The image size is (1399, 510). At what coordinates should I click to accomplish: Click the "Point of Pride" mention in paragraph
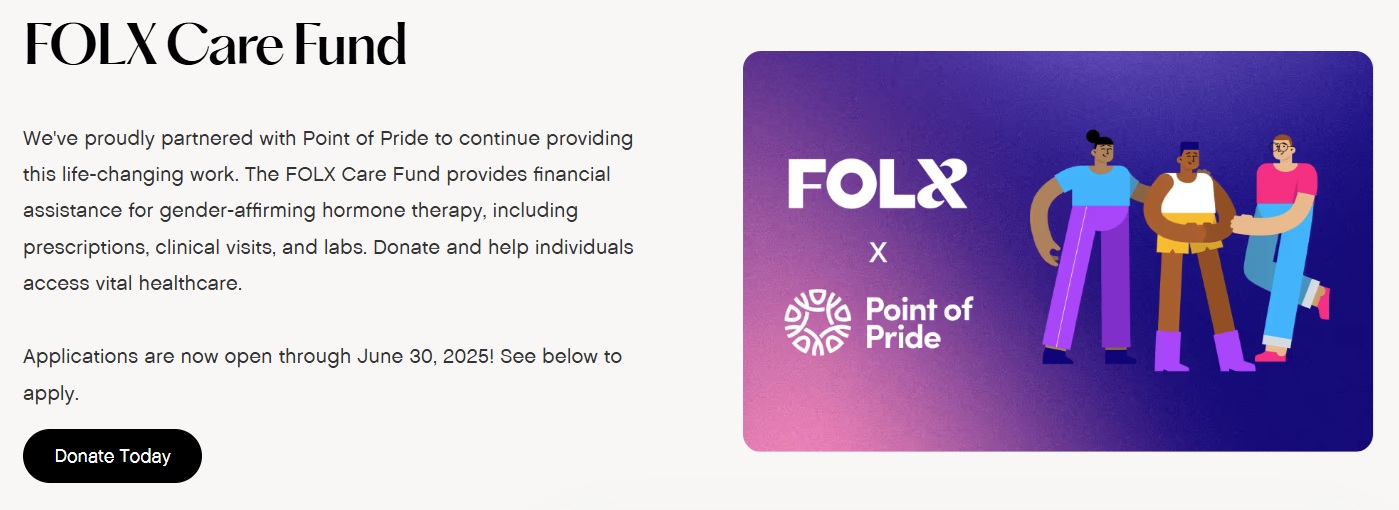tap(359, 138)
